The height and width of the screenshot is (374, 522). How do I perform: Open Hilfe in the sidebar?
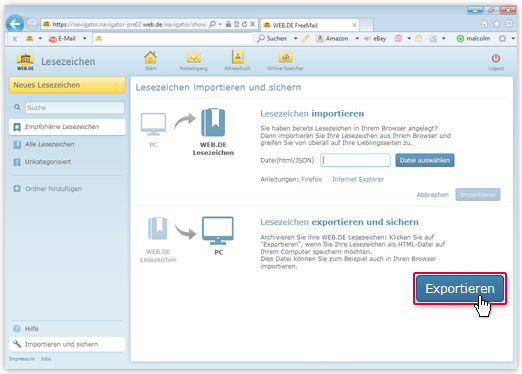[26, 329]
